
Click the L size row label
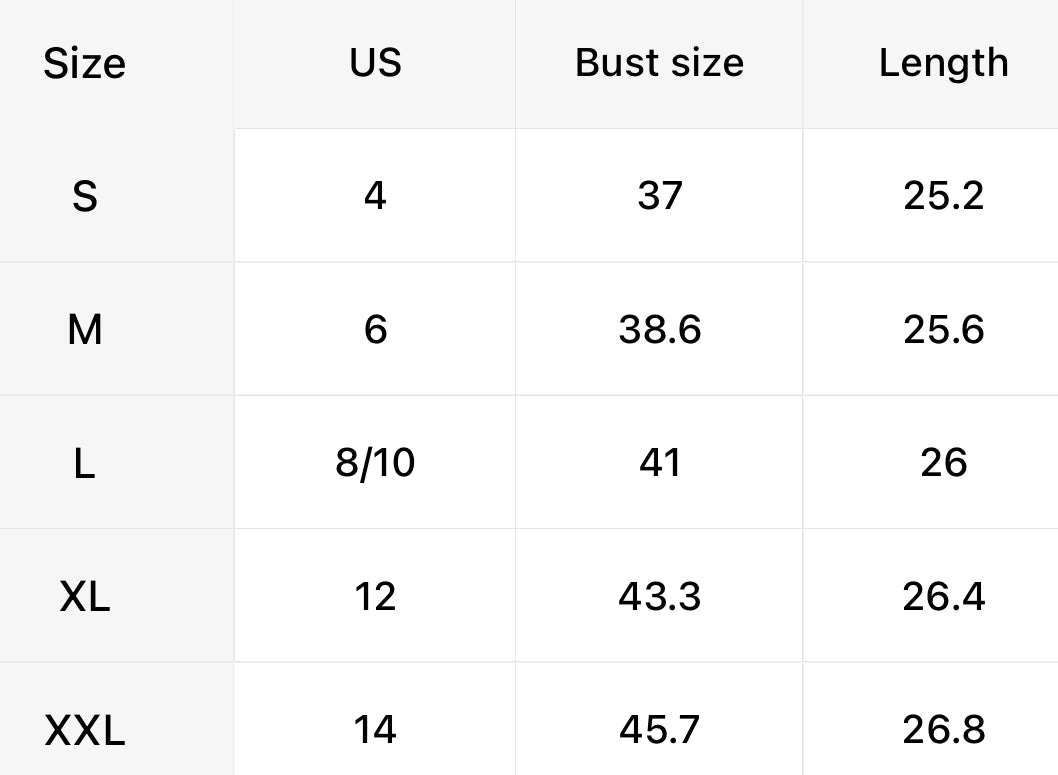(x=85, y=463)
